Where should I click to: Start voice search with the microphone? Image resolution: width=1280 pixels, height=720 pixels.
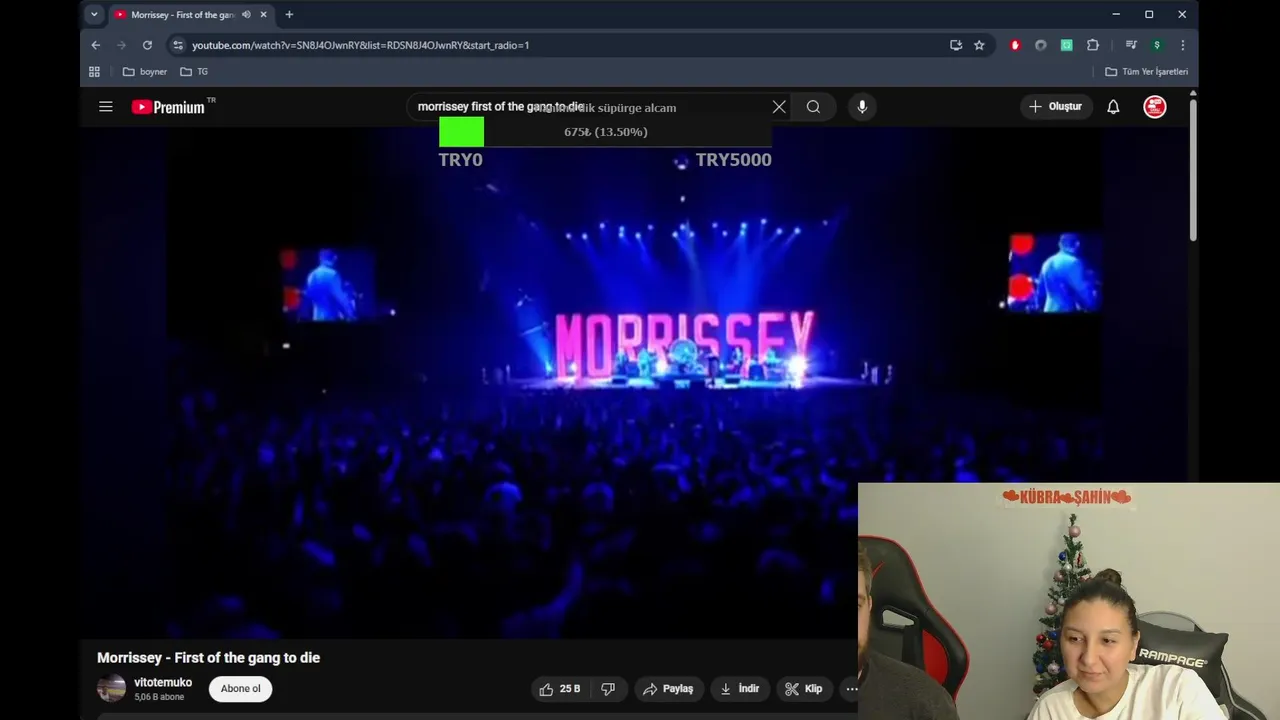point(862,107)
